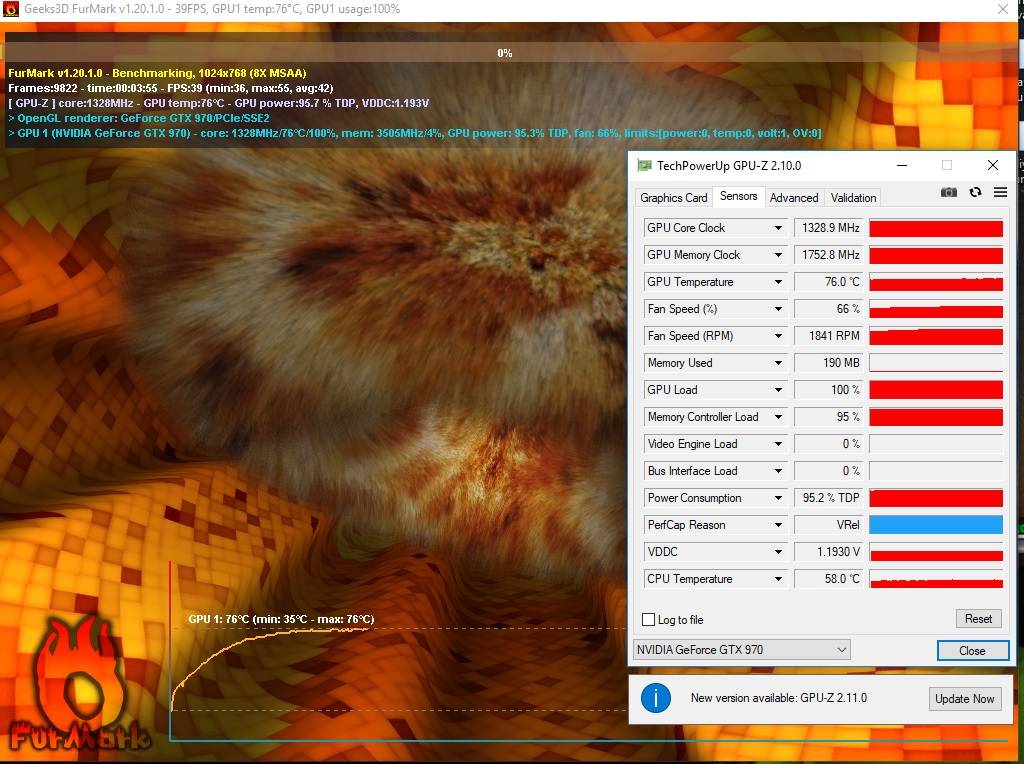The image size is (1024, 764).
Task: Click the New version available GPU-Z 2.11.0 message
Action: [x=778, y=698]
